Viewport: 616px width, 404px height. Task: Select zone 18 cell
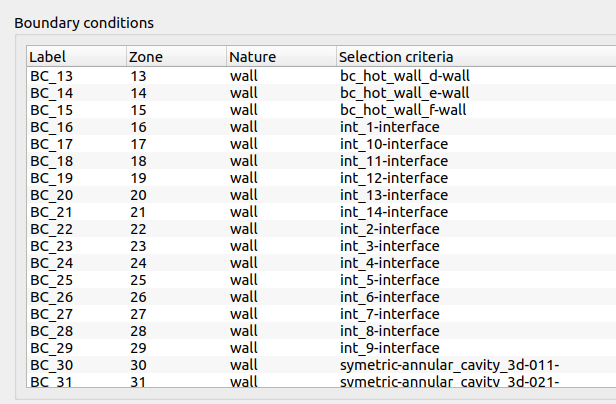[x=139, y=161]
